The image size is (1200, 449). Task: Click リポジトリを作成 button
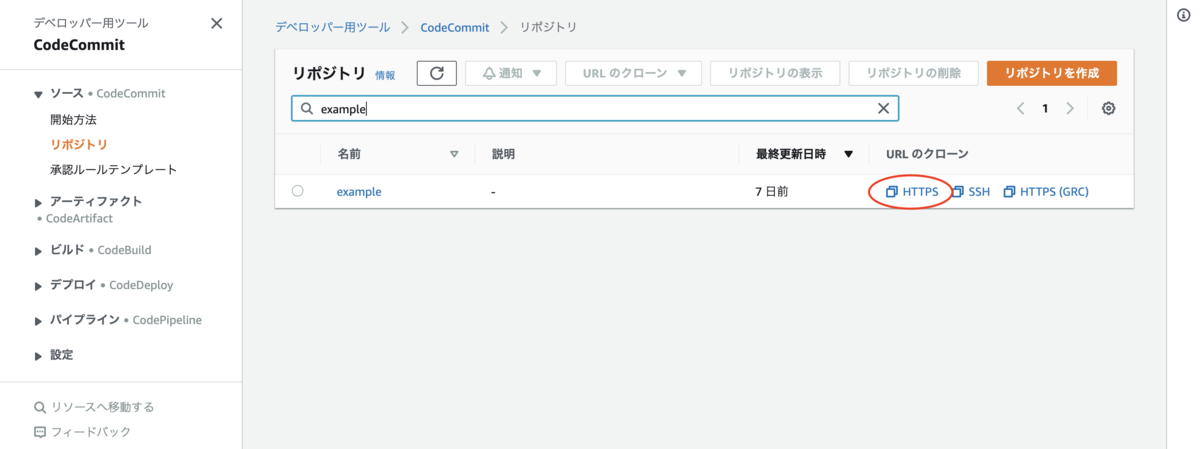(1052, 73)
